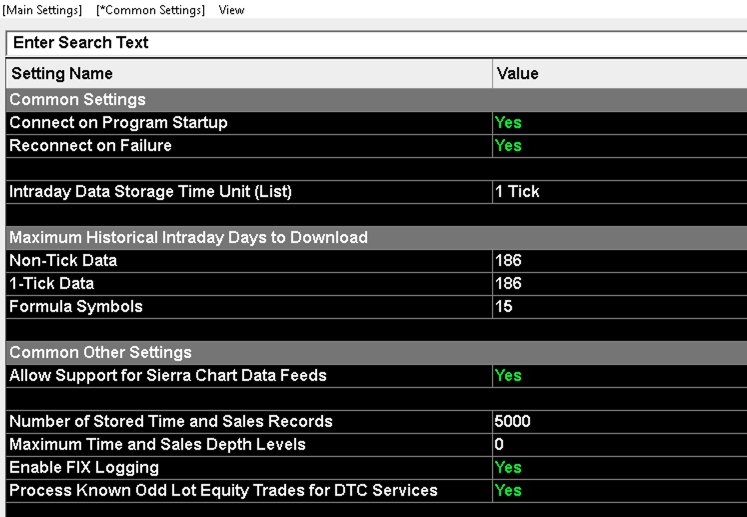The width and height of the screenshot is (747, 517).
Task: Click the Value column header
Action: 619,73
